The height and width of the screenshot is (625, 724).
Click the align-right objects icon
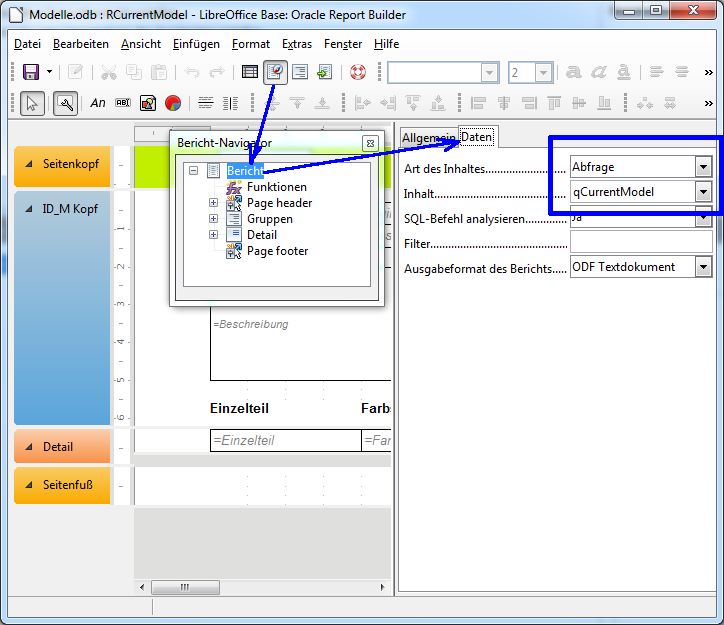click(529, 103)
